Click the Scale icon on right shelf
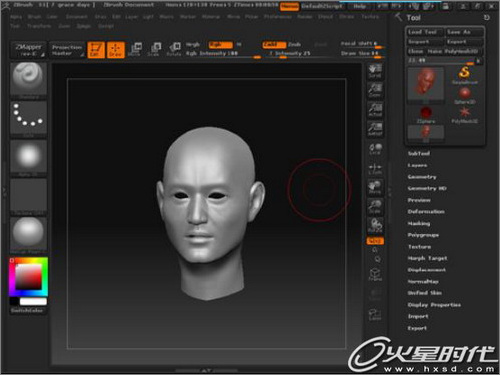500x375 pixels. pyautogui.click(x=375, y=207)
